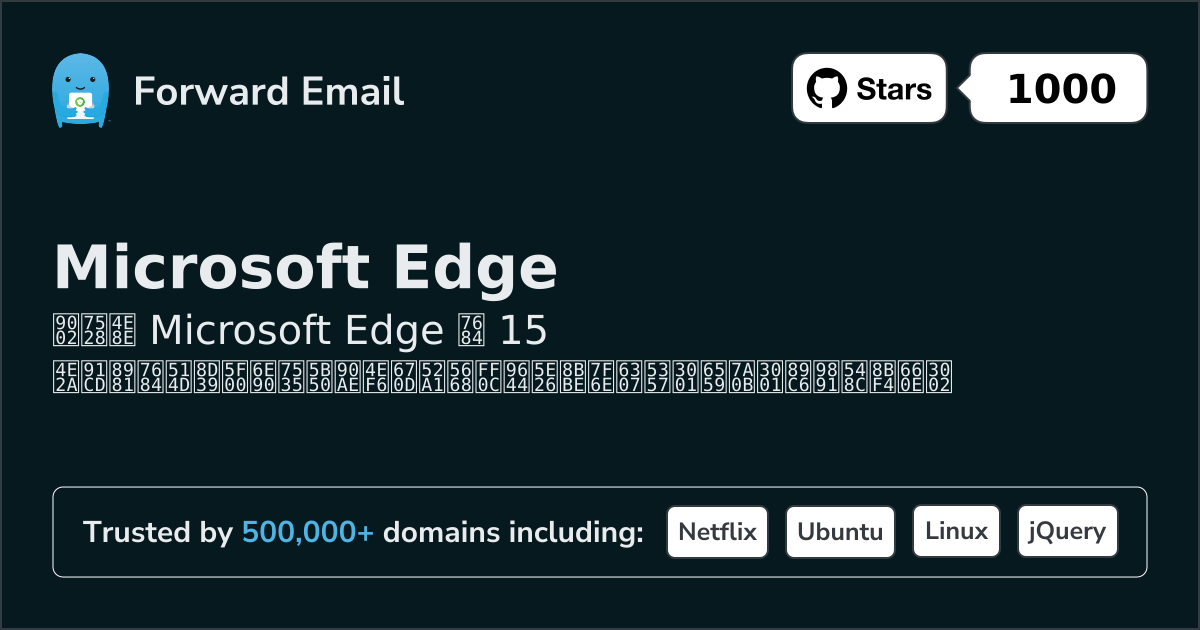Click the GitHub octocat icon
1200x630 pixels.
[x=826, y=89]
